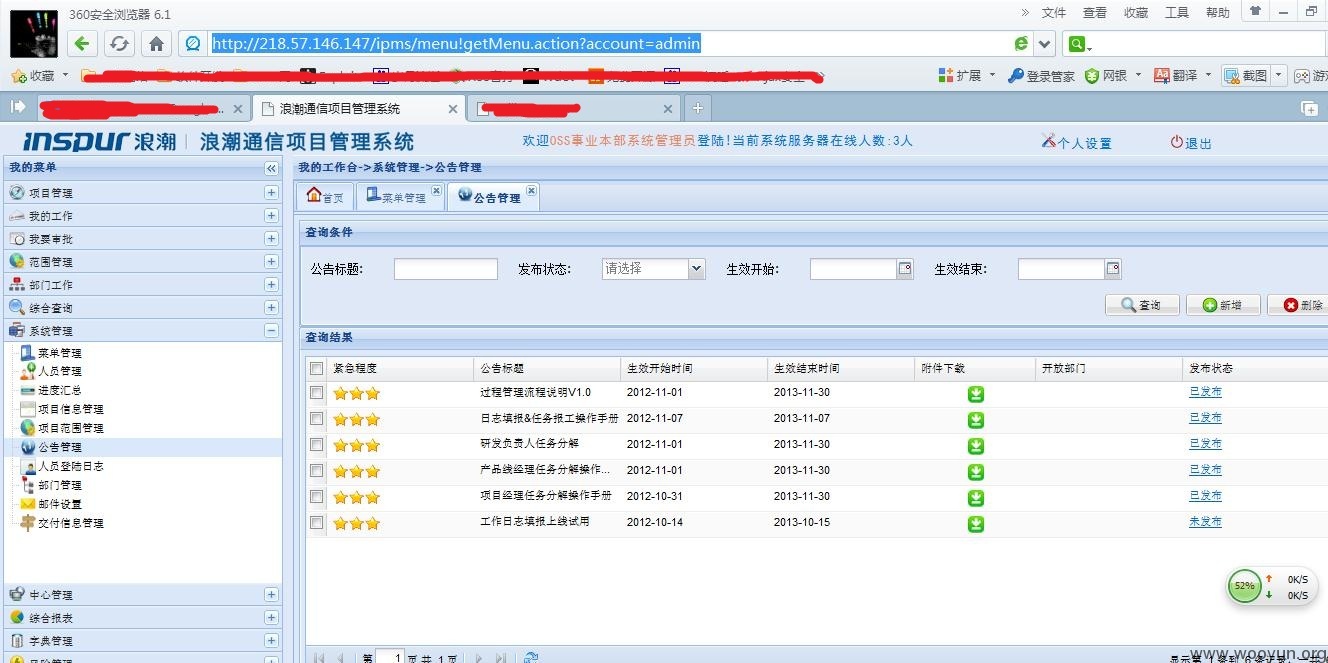1328x663 pixels.
Task: Take a screenshot with 截图
Action: click(1245, 75)
